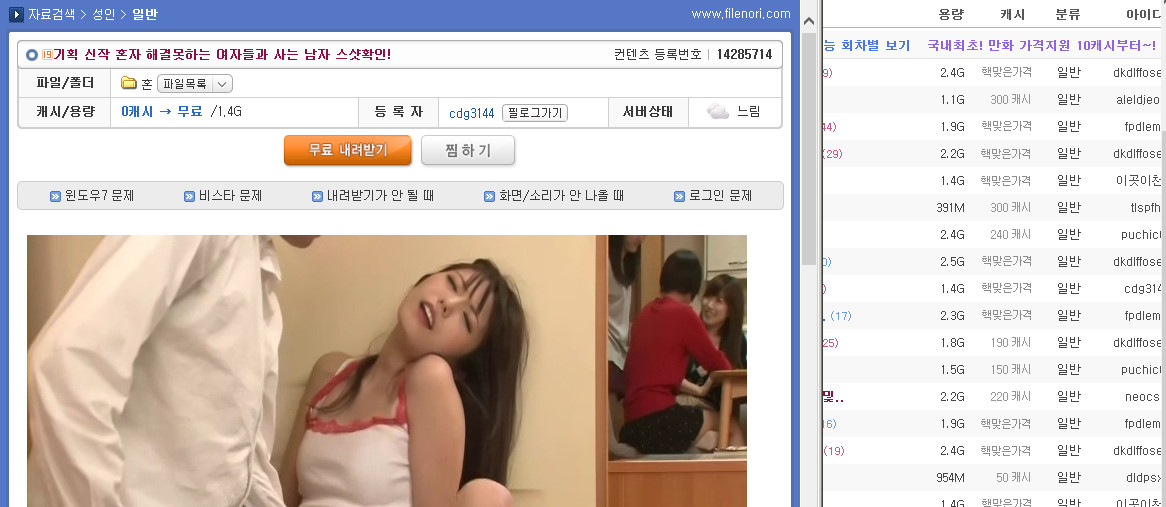Select the 391M size cell in list

coord(951,207)
